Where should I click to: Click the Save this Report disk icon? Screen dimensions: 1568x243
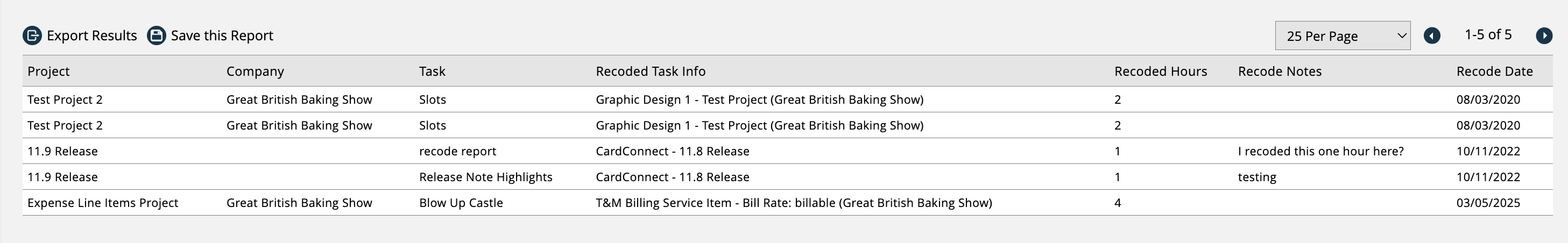(157, 36)
